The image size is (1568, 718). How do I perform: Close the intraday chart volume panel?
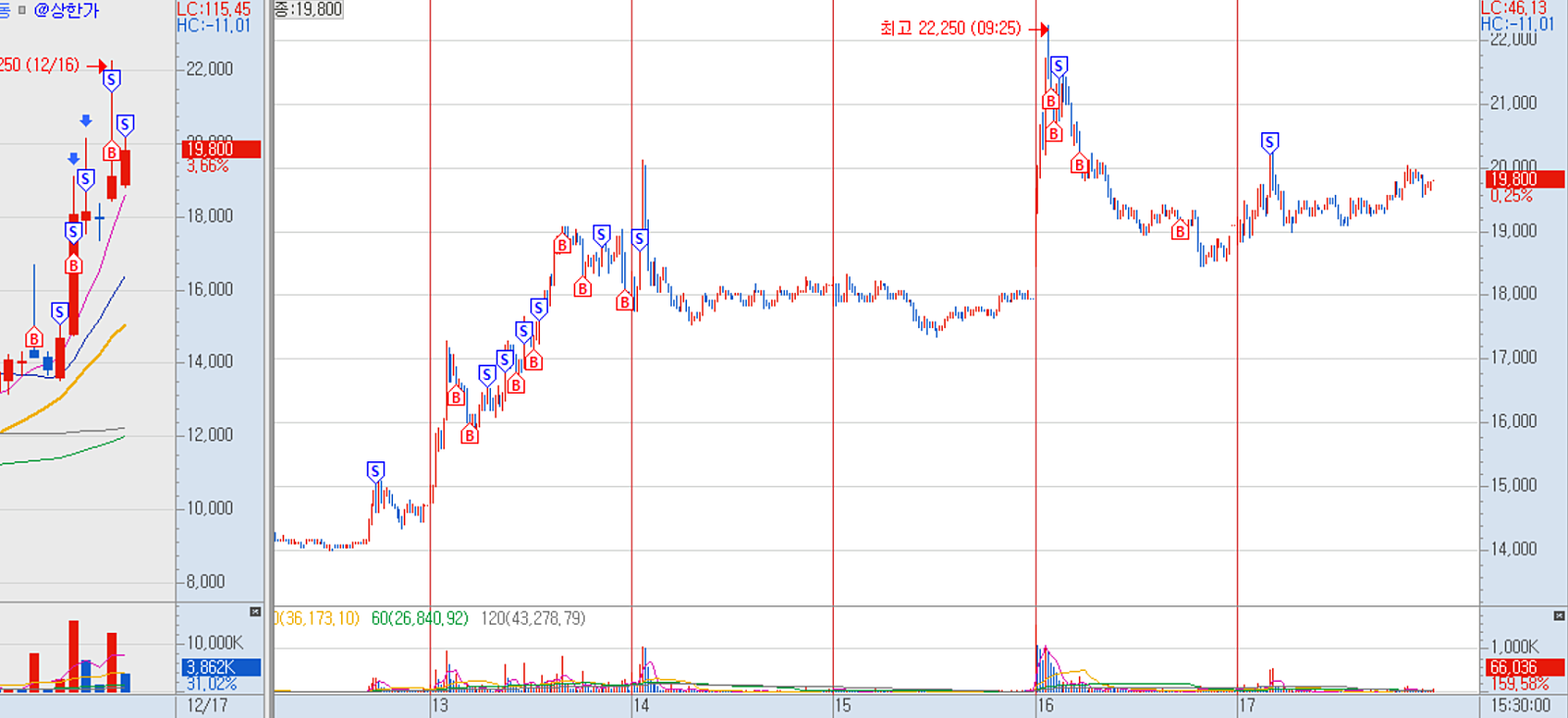point(1558,616)
